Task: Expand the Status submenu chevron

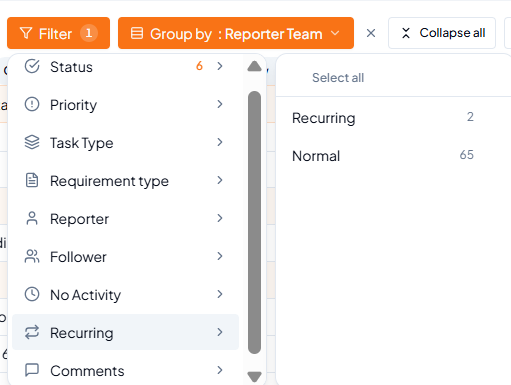Action: [220, 66]
